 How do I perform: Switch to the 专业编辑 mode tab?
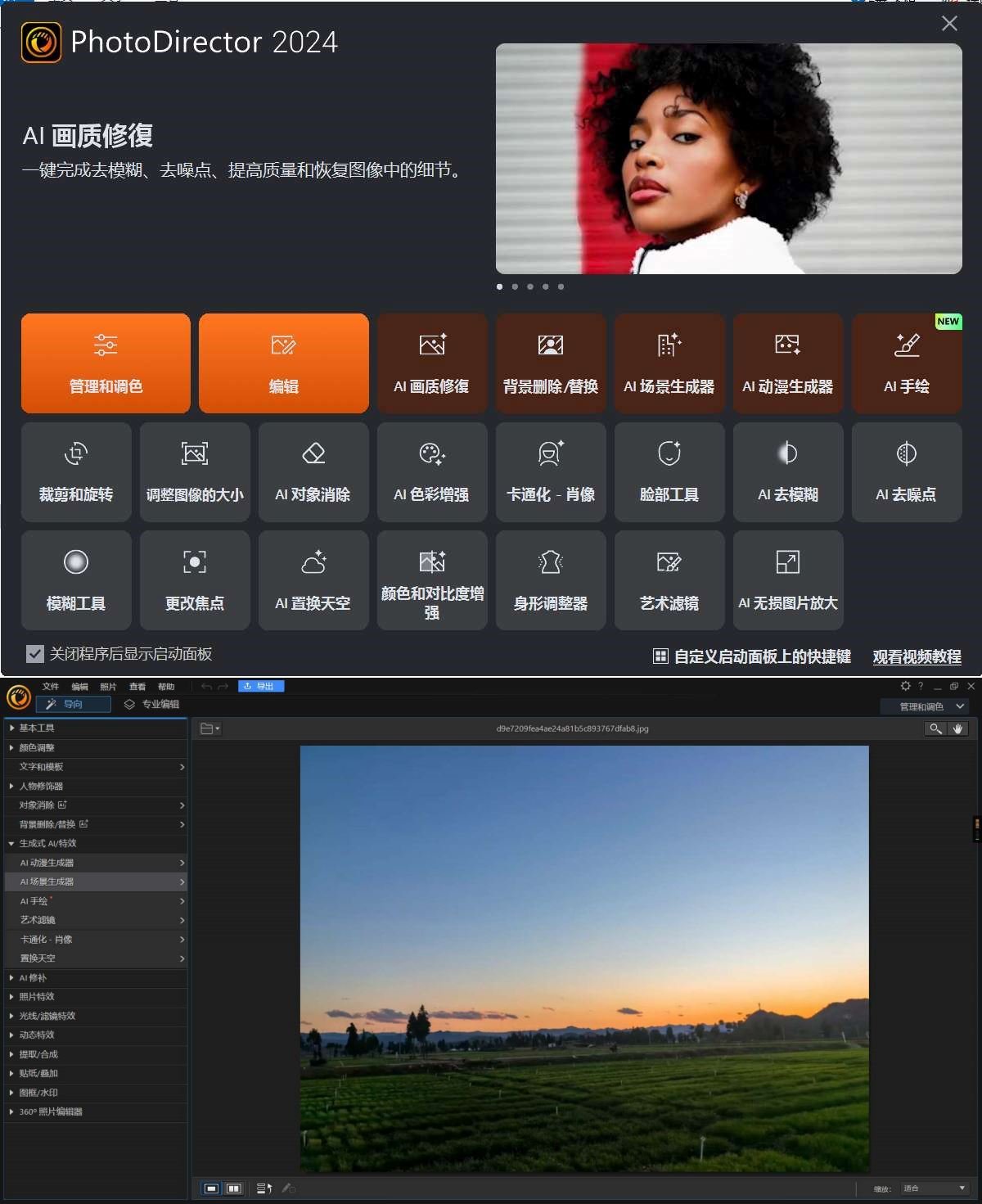coord(152,704)
